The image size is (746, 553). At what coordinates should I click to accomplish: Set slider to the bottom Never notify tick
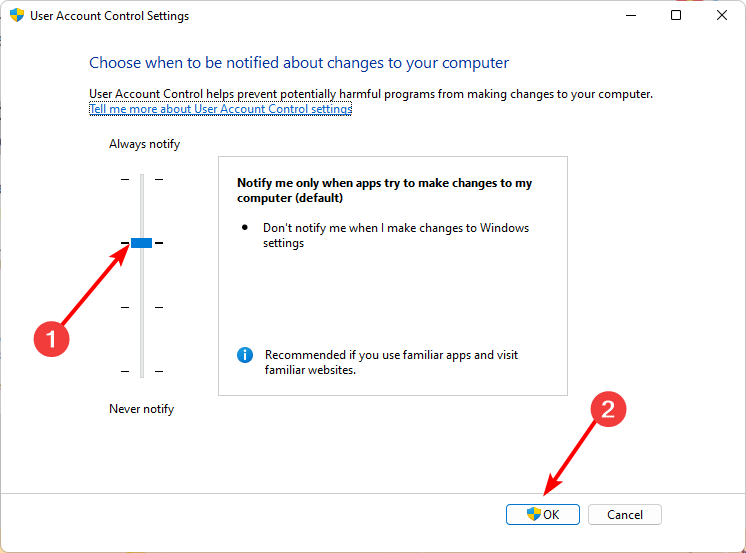tap(142, 371)
